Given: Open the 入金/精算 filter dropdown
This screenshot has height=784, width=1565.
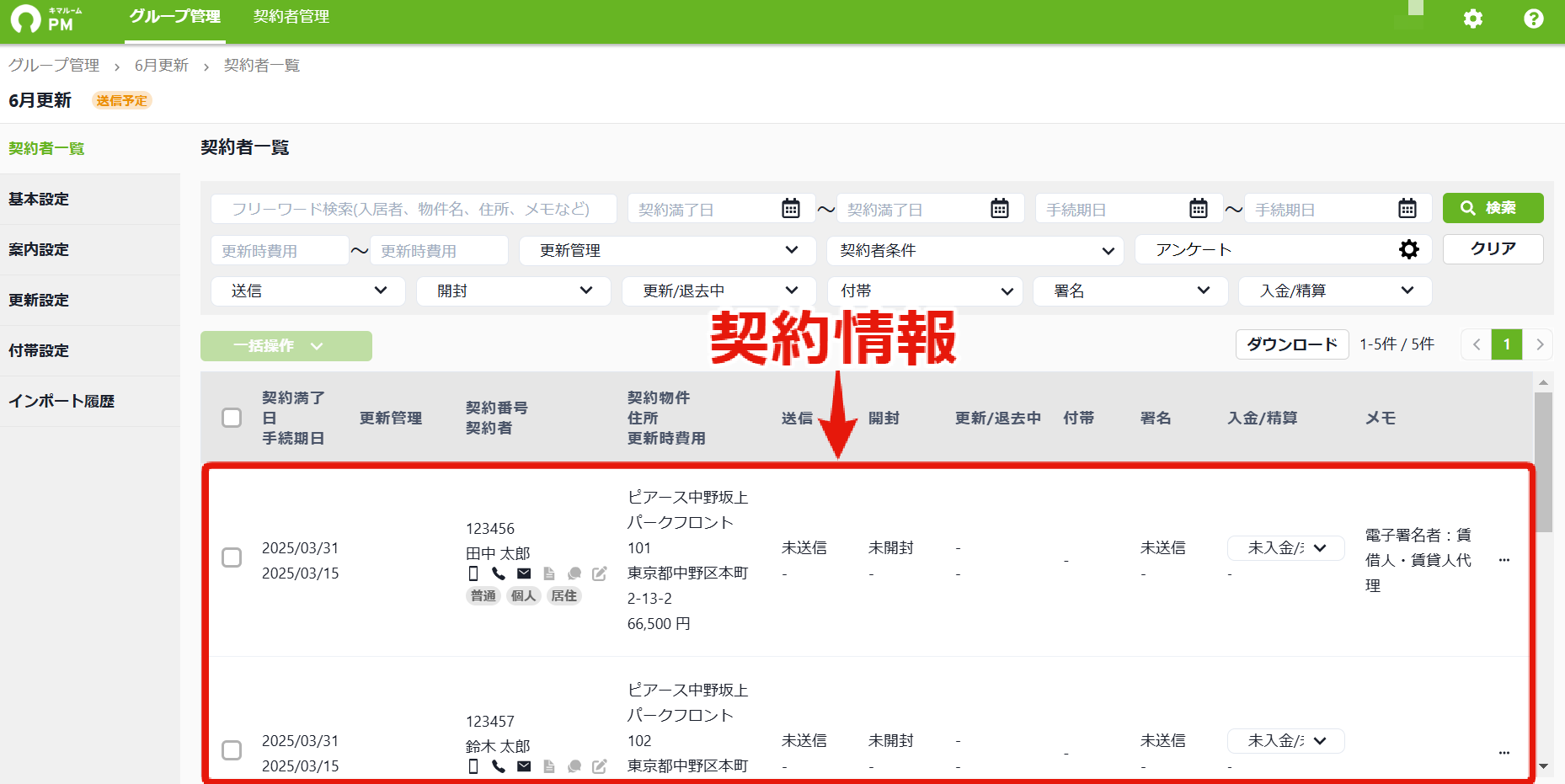Looking at the screenshot, I should (1336, 291).
